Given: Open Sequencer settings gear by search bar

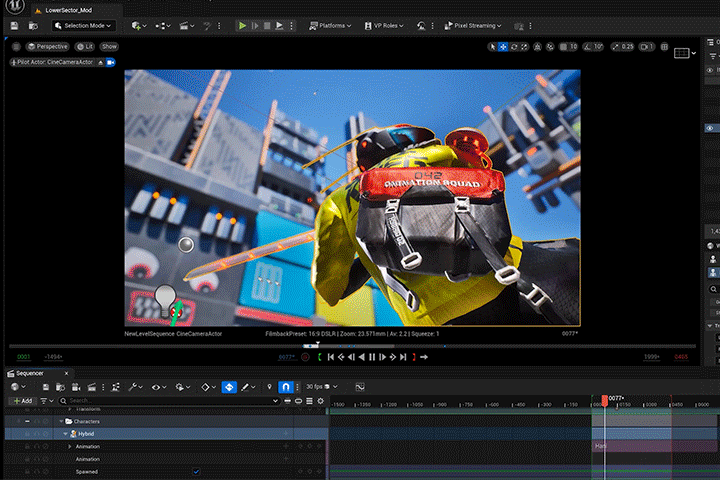Looking at the screenshot, I should 321,401.
